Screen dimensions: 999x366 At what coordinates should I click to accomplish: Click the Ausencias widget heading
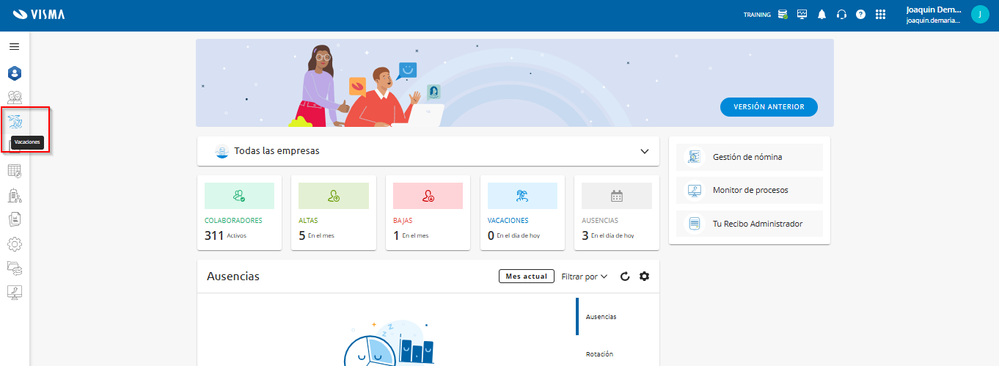(x=233, y=276)
